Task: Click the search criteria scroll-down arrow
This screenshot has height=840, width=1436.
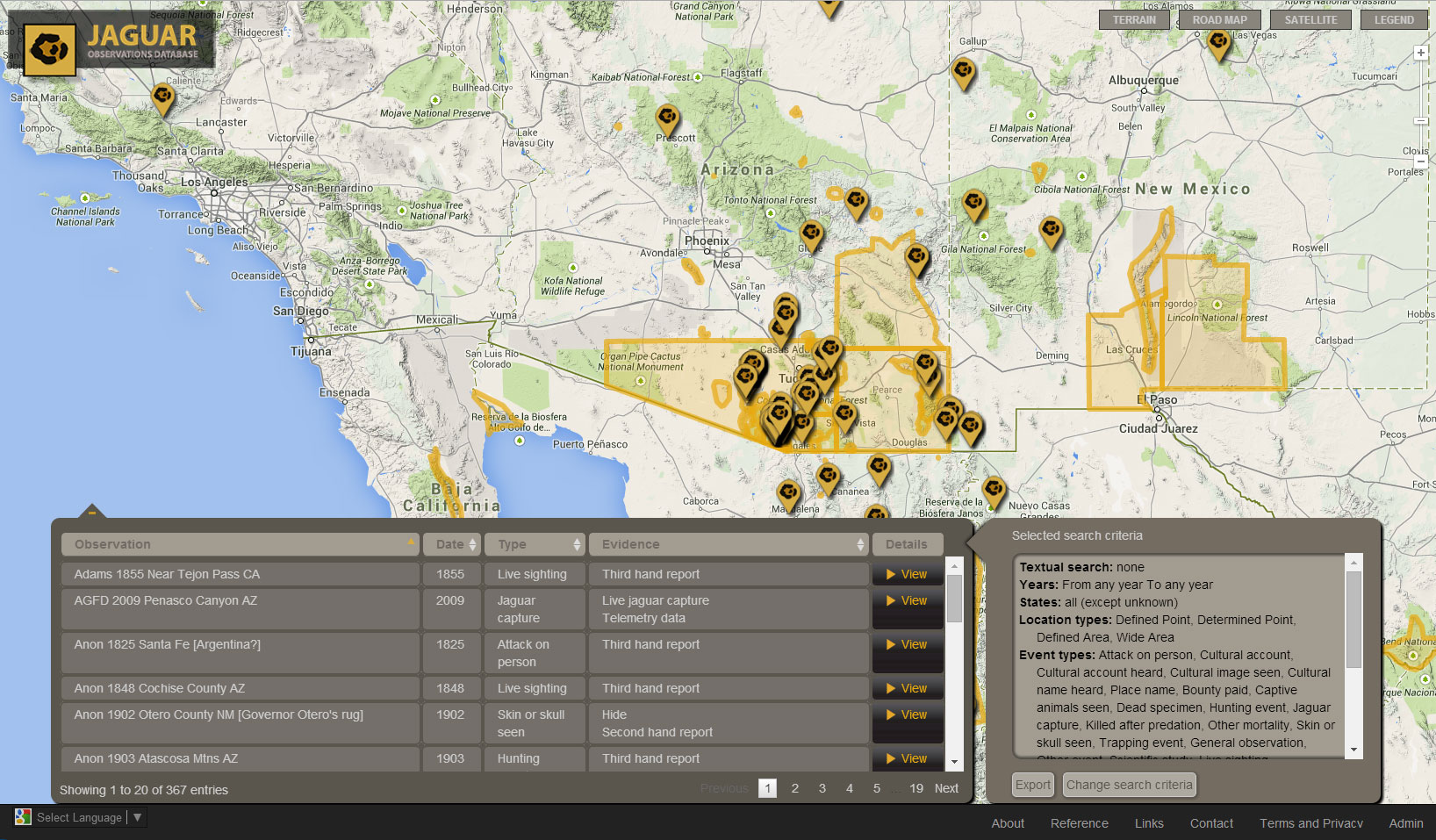Action: tap(1353, 750)
